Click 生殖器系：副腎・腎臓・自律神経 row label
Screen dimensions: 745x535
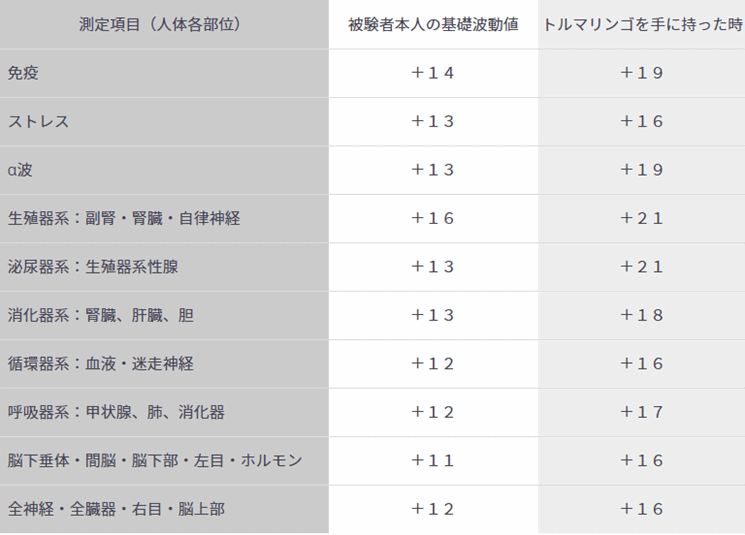tap(124, 219)
